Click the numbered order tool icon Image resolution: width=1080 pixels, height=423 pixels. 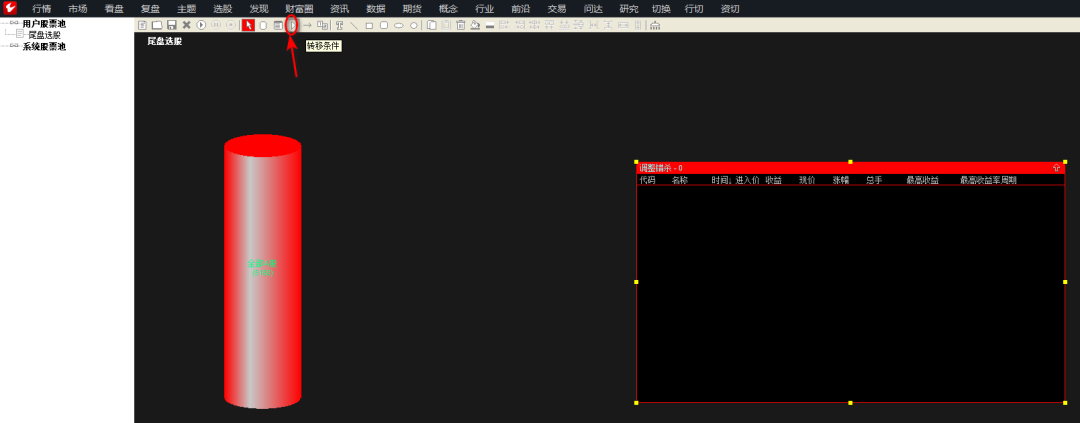pos(322,25)
